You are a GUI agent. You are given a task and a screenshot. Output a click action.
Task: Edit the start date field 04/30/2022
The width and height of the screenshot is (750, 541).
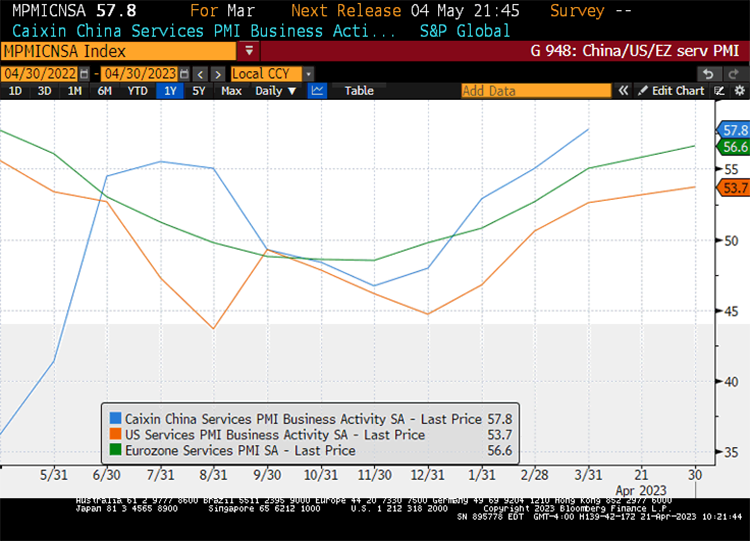tap(40, 74)
